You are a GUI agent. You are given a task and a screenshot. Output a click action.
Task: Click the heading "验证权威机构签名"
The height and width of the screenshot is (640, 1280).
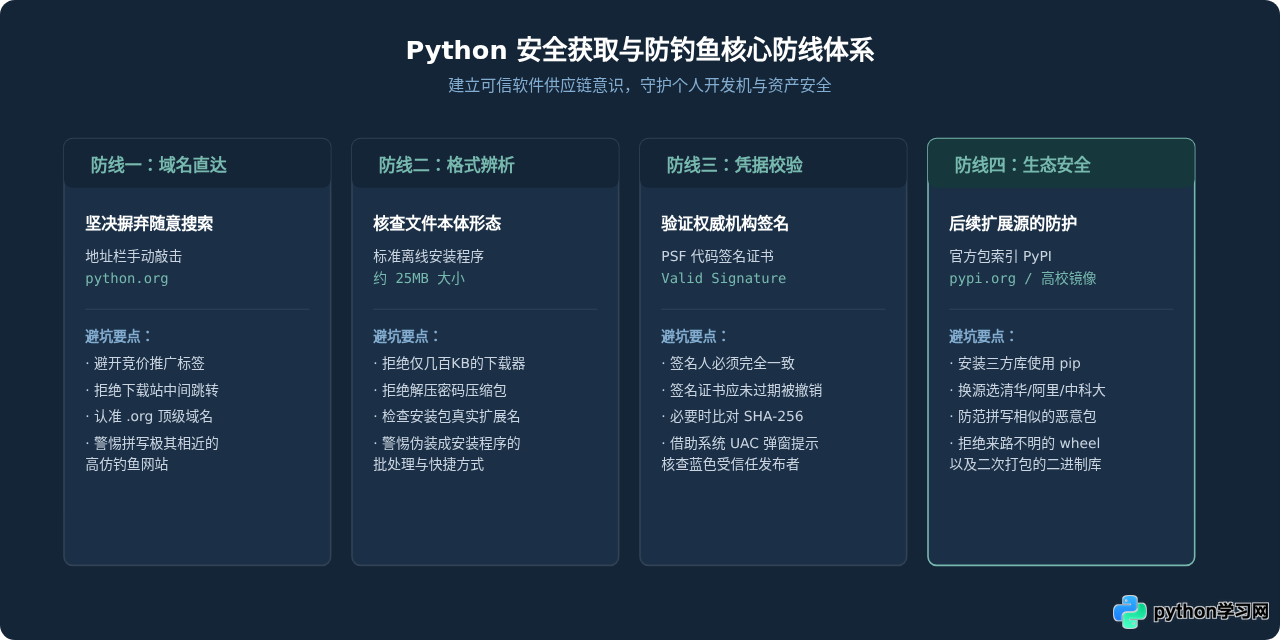725,223
